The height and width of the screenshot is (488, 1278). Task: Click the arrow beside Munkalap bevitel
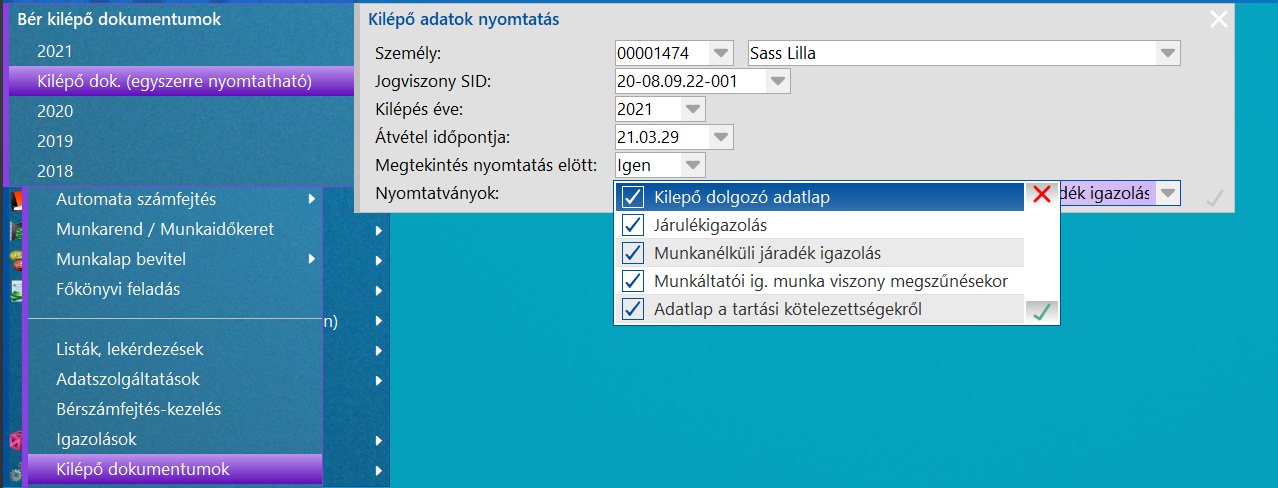[314, 260]
